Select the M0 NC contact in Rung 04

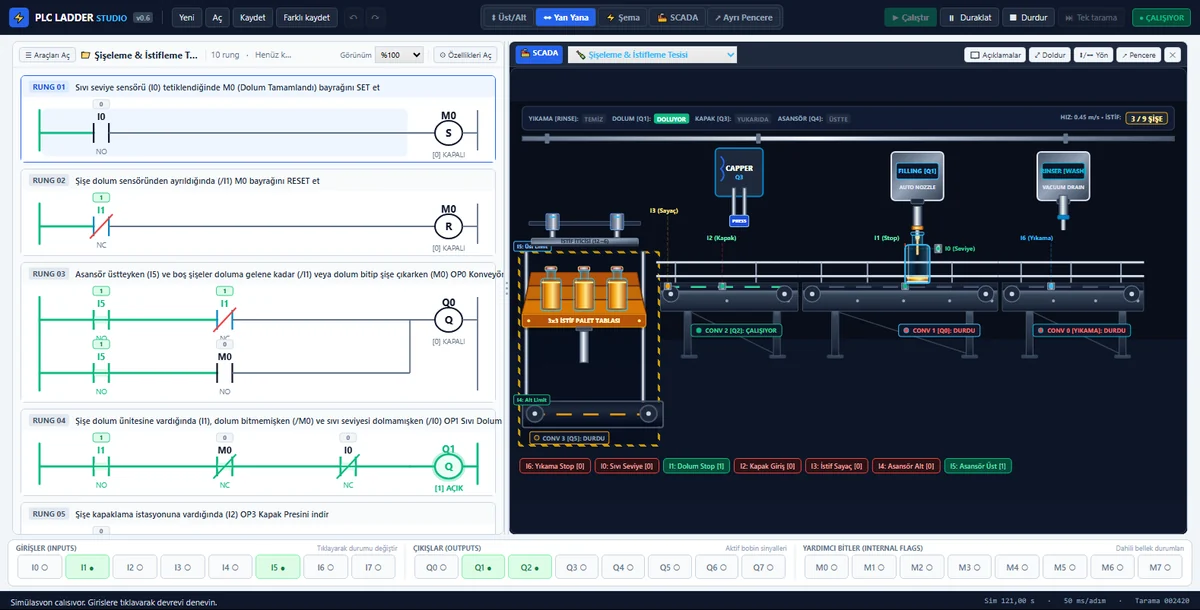click(224, 467)
